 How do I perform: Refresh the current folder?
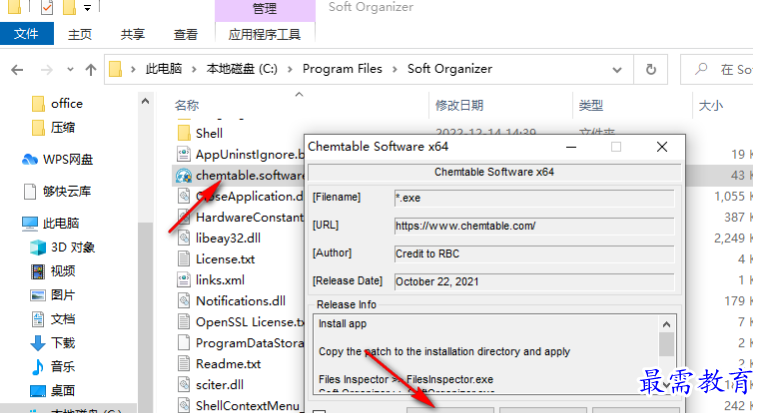[x=651, y=70]
